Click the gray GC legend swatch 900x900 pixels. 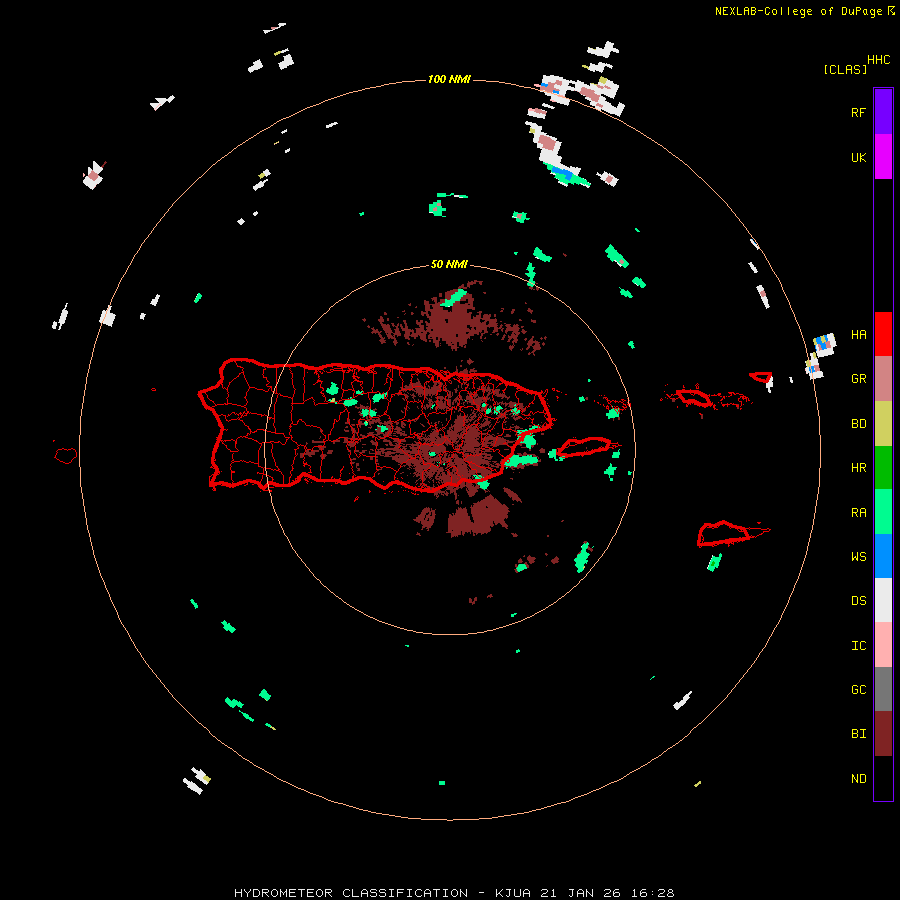click(x=883, y=689)
